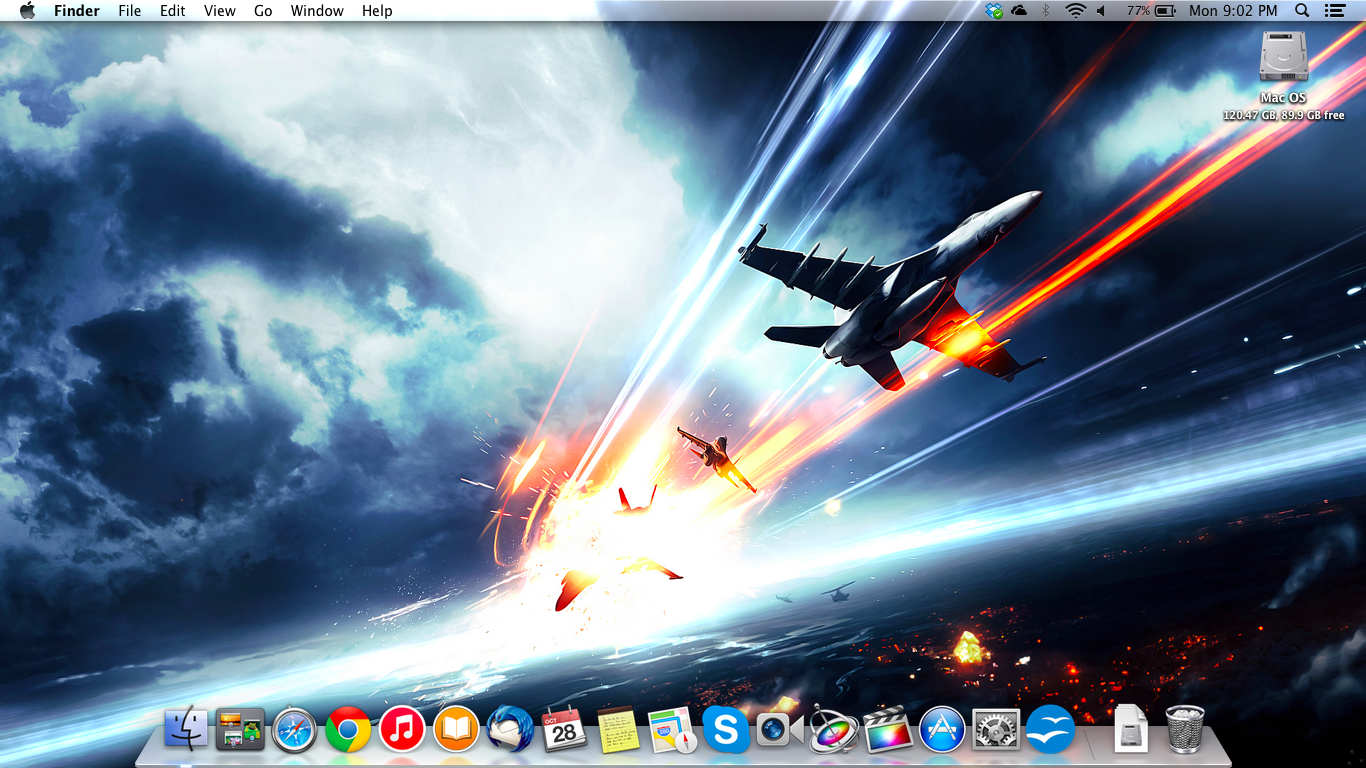Launch Maps from the Dock
The height and width of the screenshot is (768, 1366).
pyautogui.click(x=671, y=730)
